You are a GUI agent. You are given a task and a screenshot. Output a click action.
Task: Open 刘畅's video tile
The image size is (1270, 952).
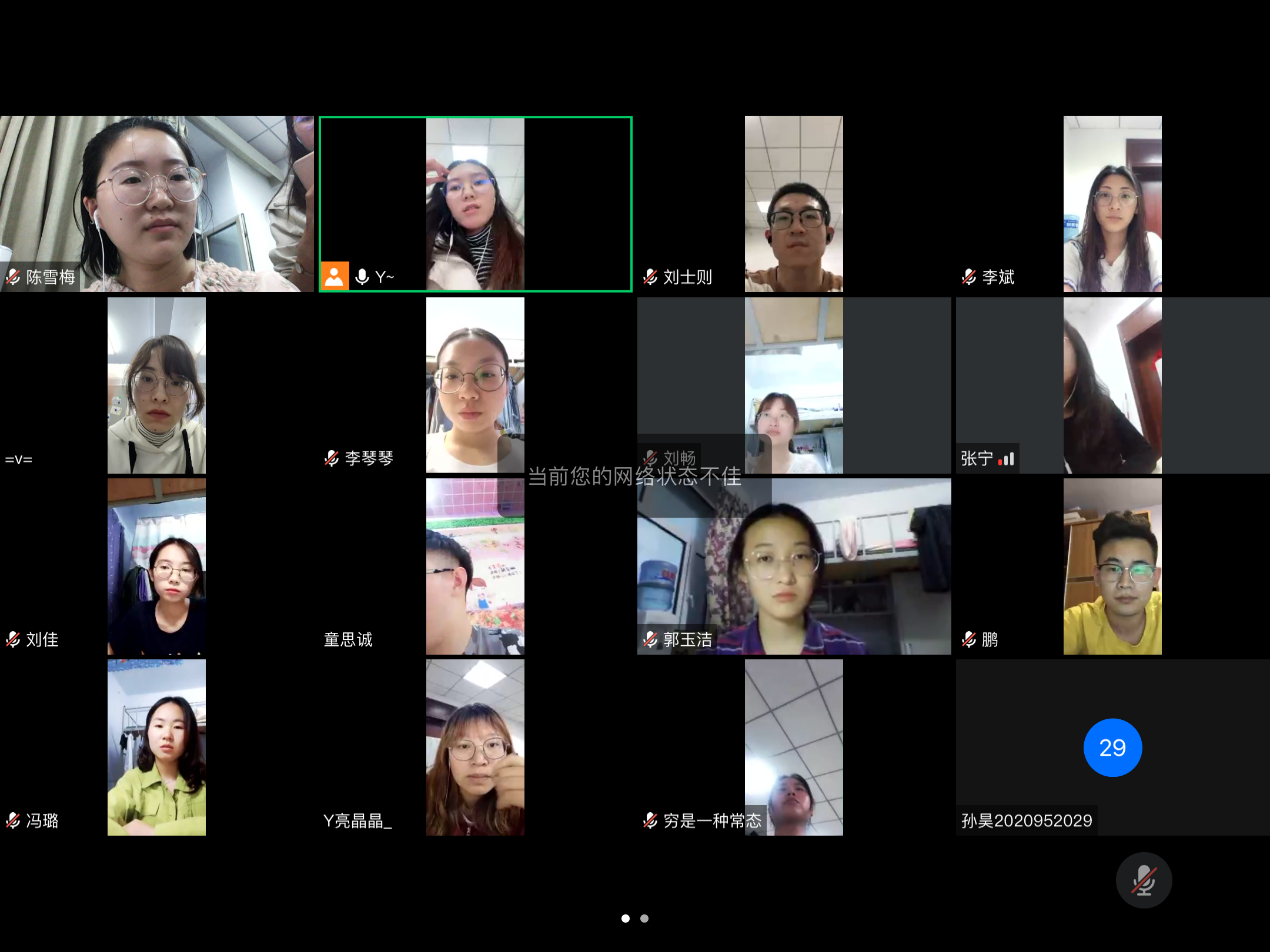(794, 386)
